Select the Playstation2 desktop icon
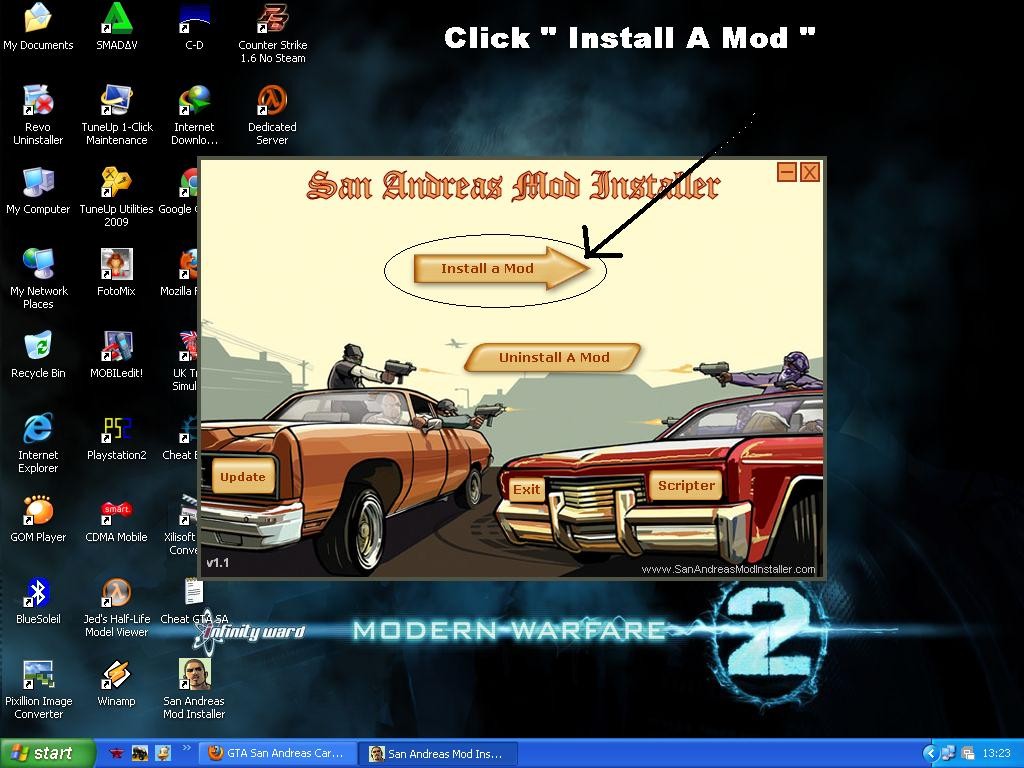Image resolution: width=1024 pixels, height=768 pixels. [116, 436]
